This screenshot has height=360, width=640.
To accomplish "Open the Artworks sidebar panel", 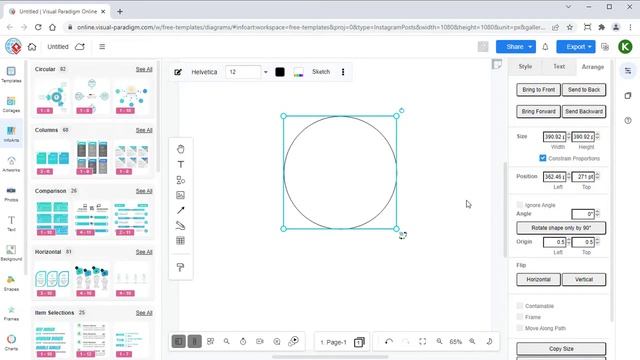I will click(11, 164).
